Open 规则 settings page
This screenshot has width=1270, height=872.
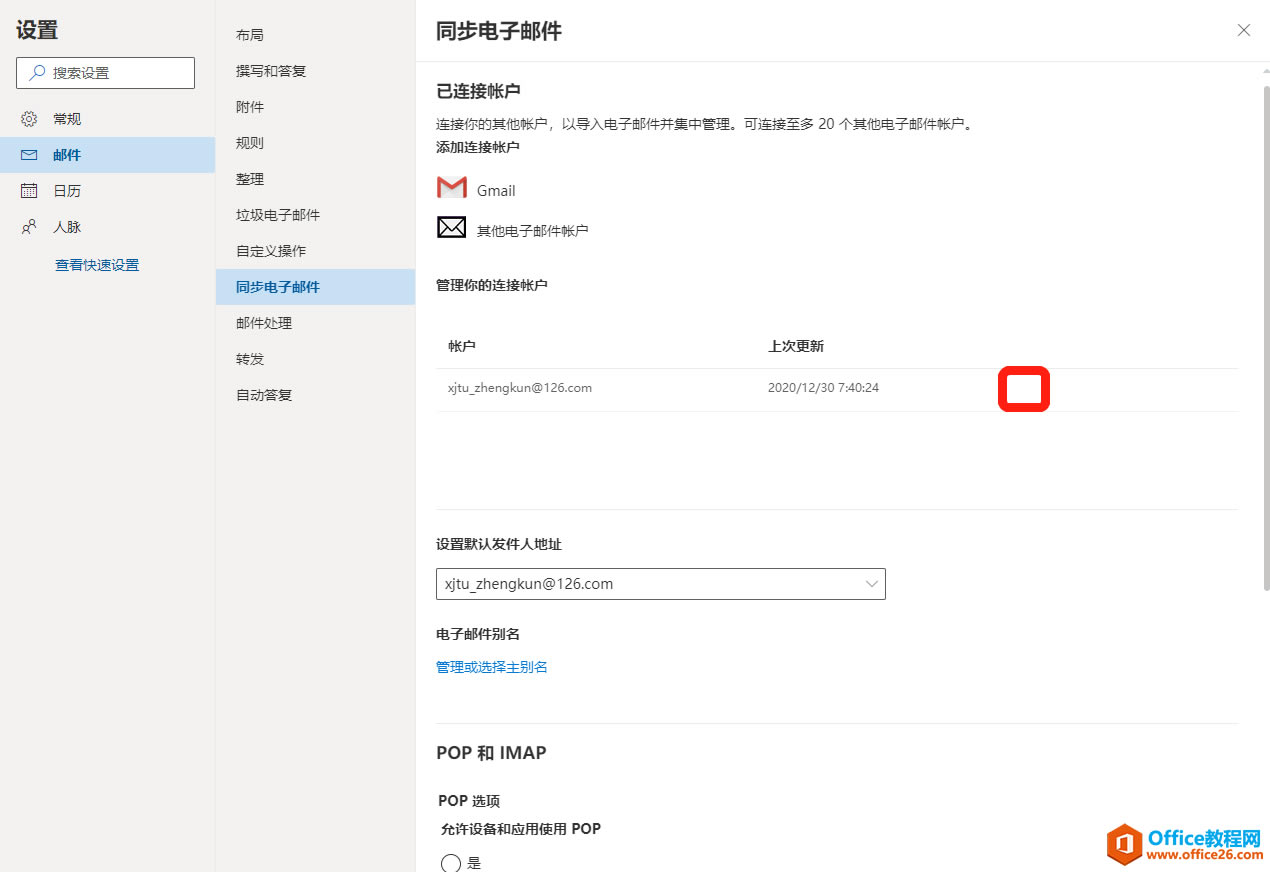click(315, 143)
